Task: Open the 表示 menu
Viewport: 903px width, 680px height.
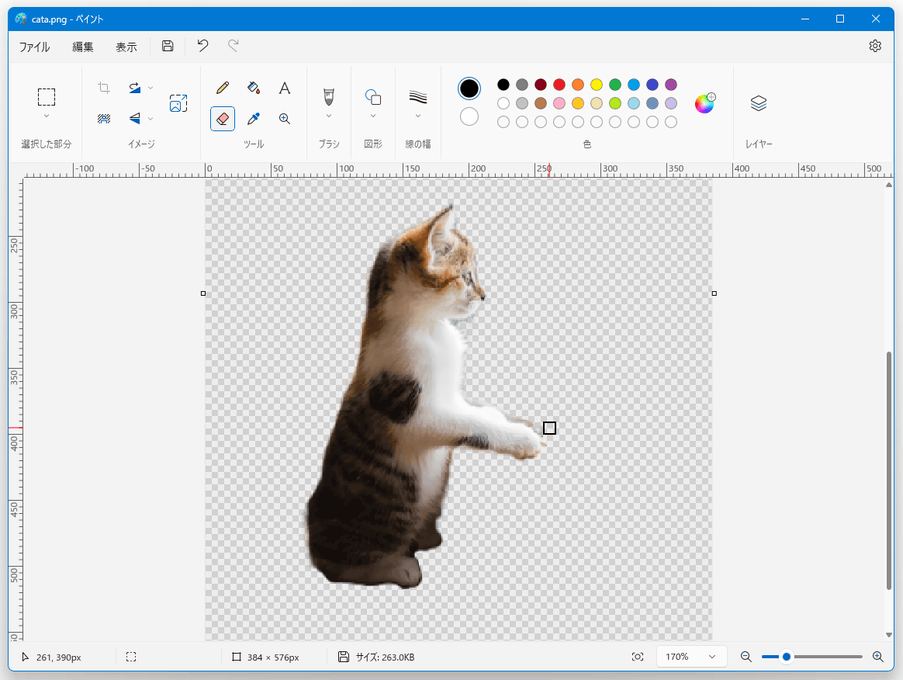Action: [x=126, y=47]
